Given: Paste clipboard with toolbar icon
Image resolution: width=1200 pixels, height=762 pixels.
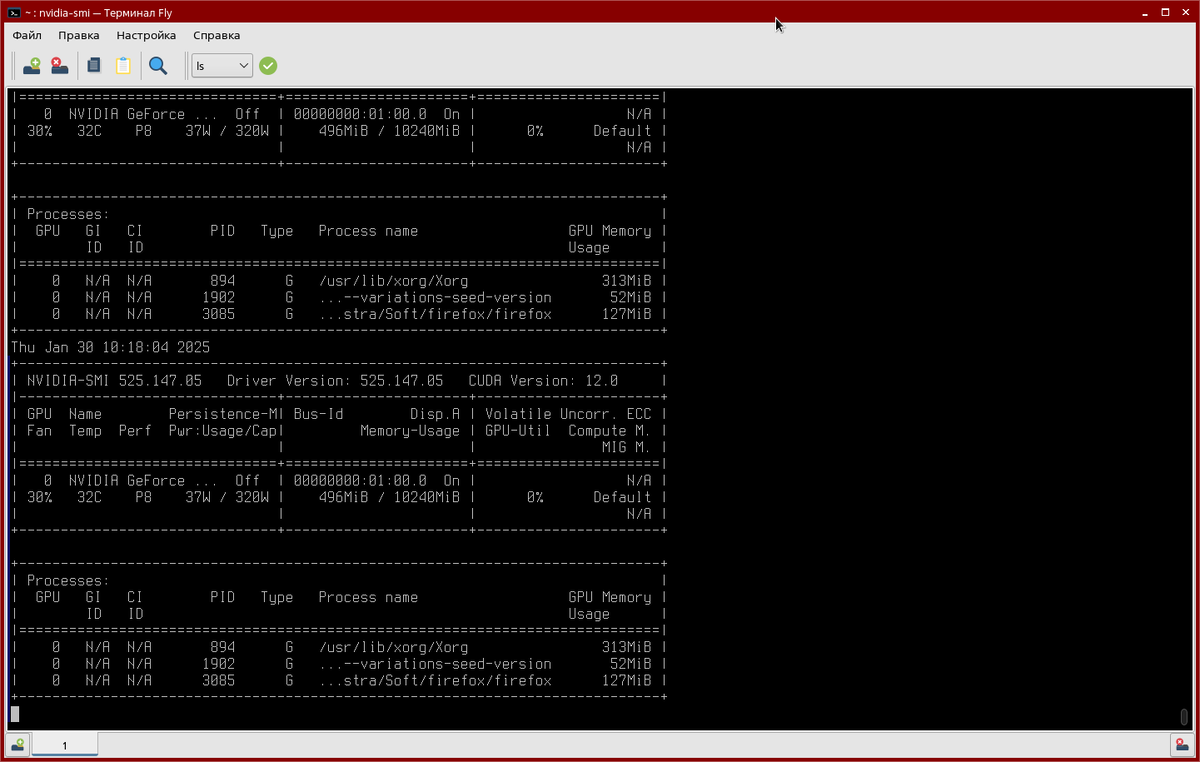Looking at the screenshot, I should pyautogui.click(x=123, y=65).
